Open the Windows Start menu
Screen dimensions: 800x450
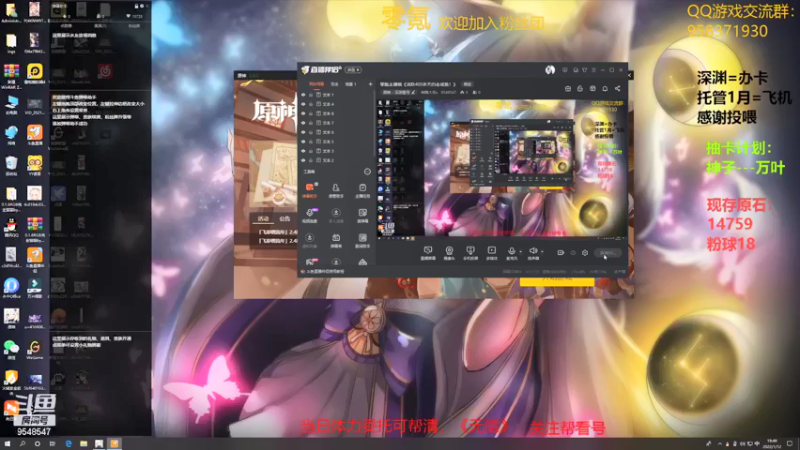tap(7, 444)
